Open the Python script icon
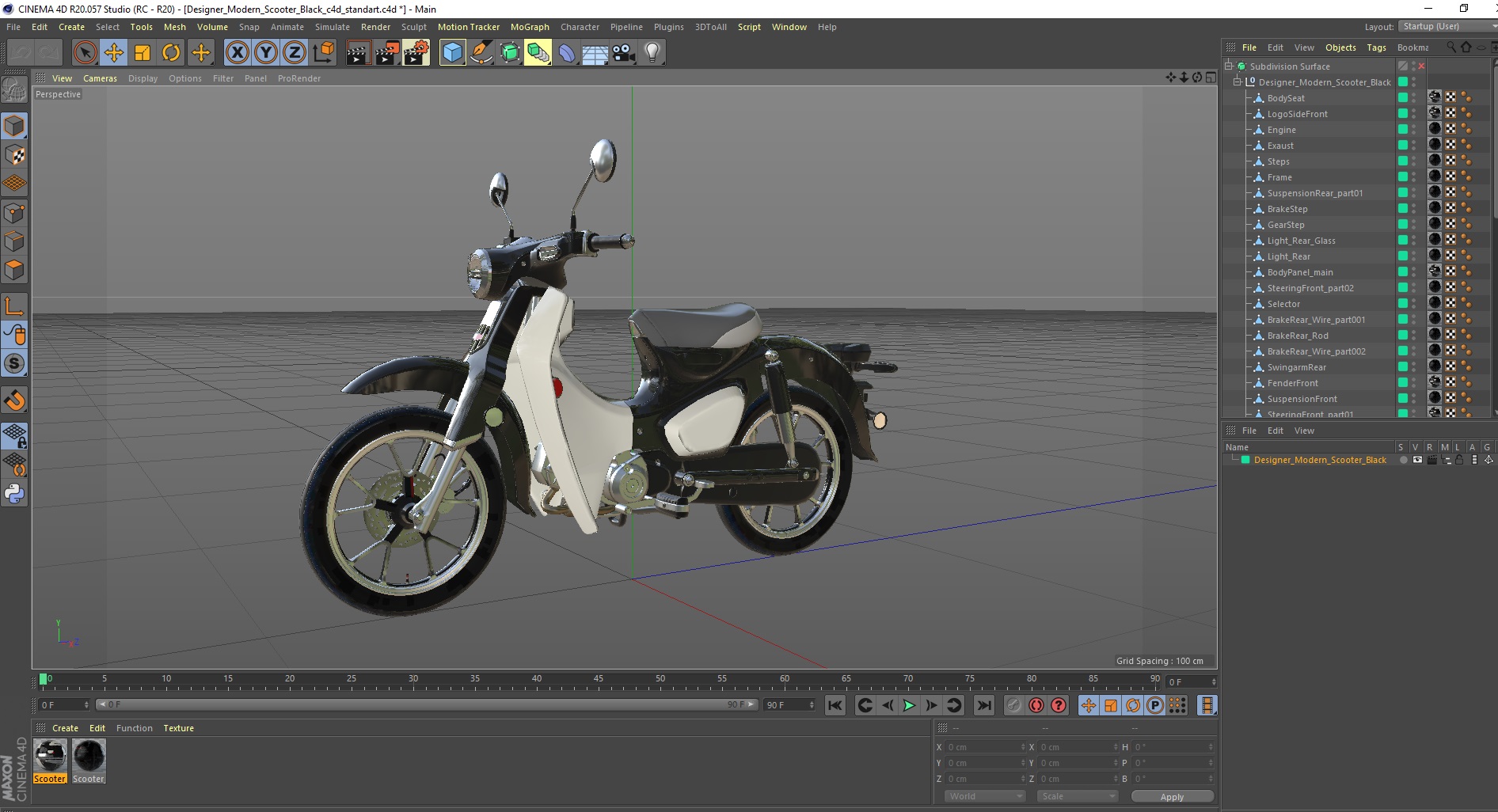This screenshot has width=1498, height=812. (x=14, y=493)
